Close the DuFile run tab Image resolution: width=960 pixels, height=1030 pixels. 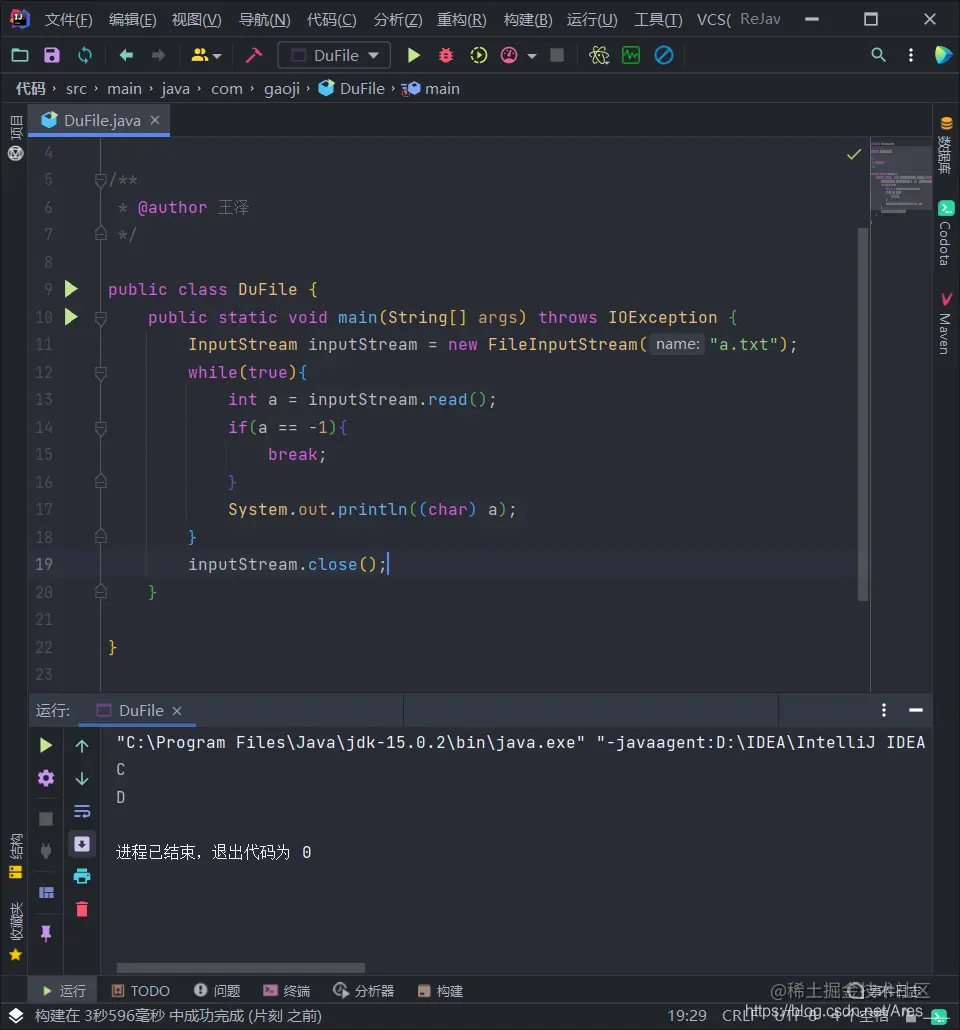point(177,711)
